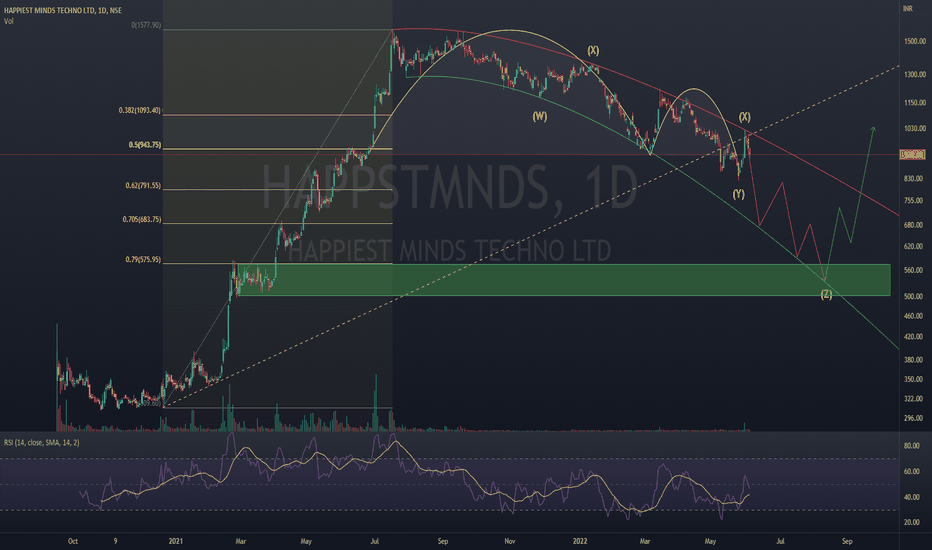Click the (Y) wave label
This screenshot has height=550, width=932.
coord(738,194)
